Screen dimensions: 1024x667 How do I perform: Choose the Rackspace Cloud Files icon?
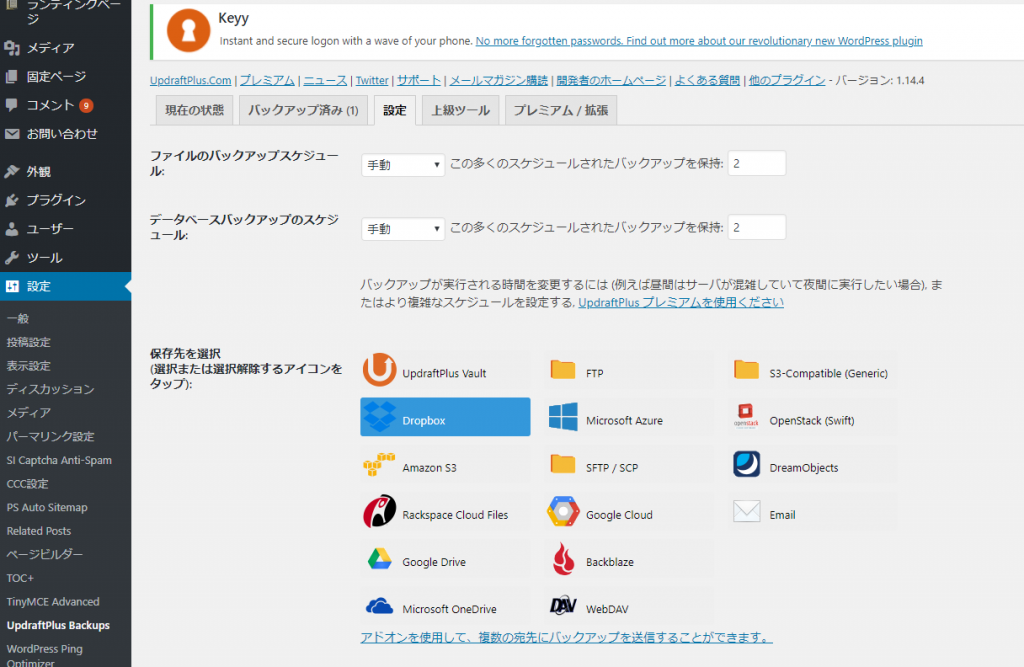coord(379,512)
